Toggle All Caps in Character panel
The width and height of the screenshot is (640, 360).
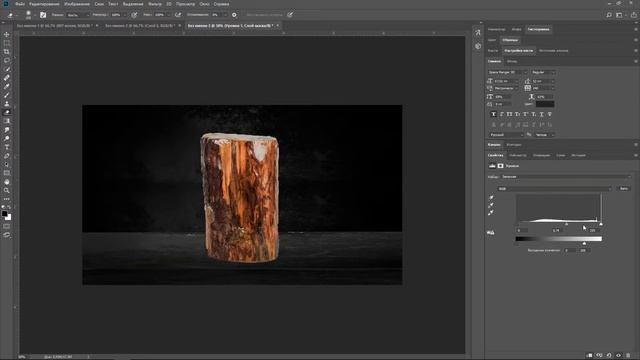[509, 114]
